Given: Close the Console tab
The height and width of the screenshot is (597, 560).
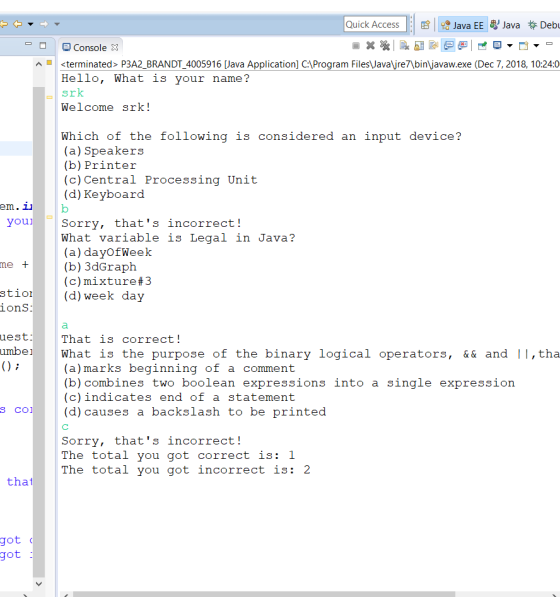Looking at the screenshot, I should point(115,48).
